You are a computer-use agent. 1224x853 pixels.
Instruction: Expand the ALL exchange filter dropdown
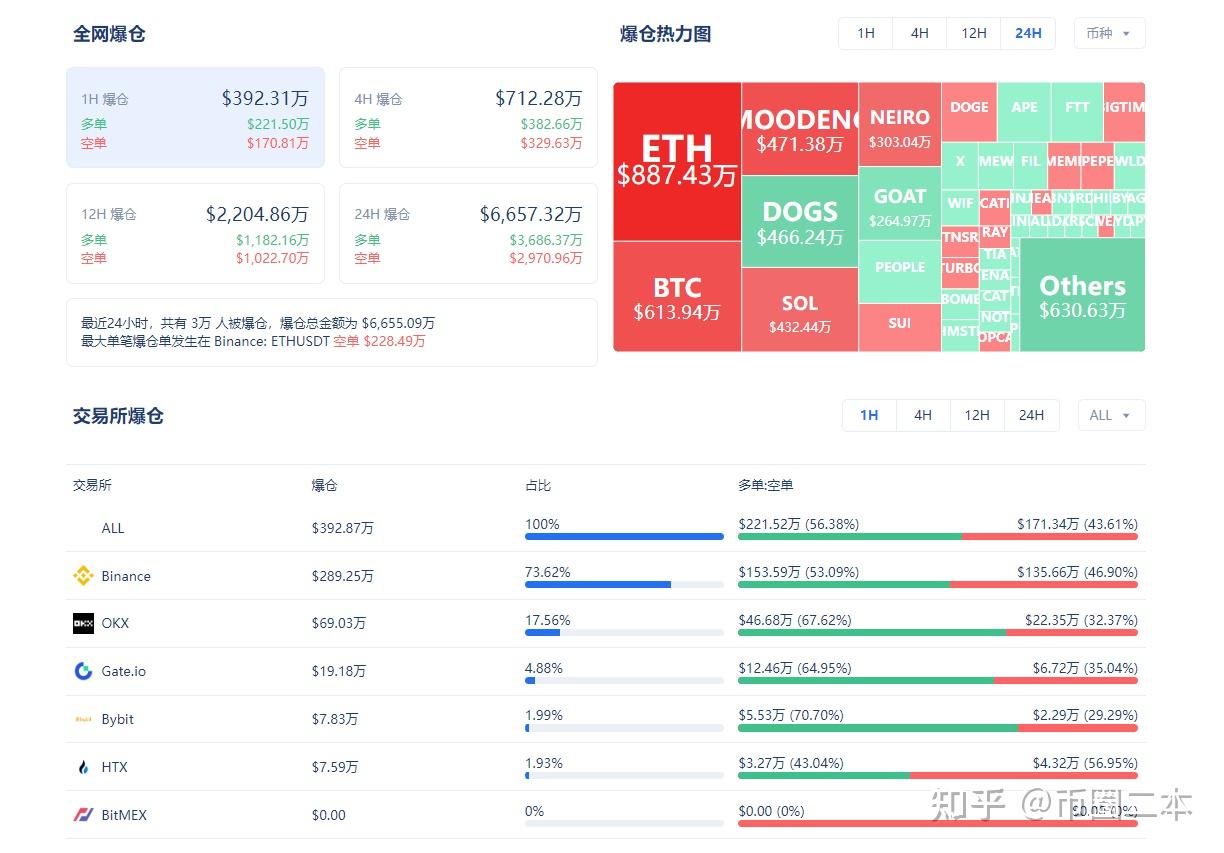coord(1111,415)
